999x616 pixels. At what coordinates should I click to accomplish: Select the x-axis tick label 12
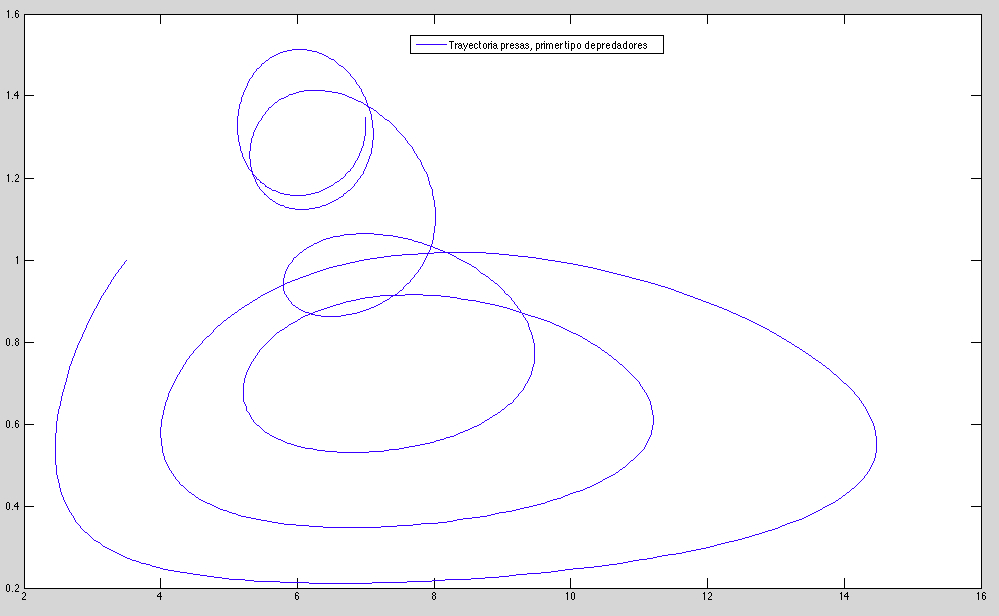click(x=707, y=600)
